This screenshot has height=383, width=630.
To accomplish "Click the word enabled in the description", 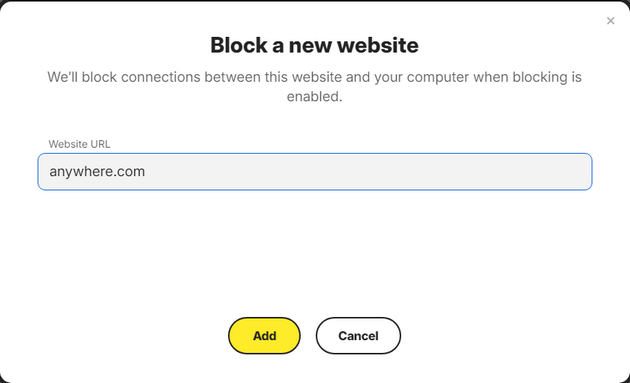I will (x=314, y=96).
